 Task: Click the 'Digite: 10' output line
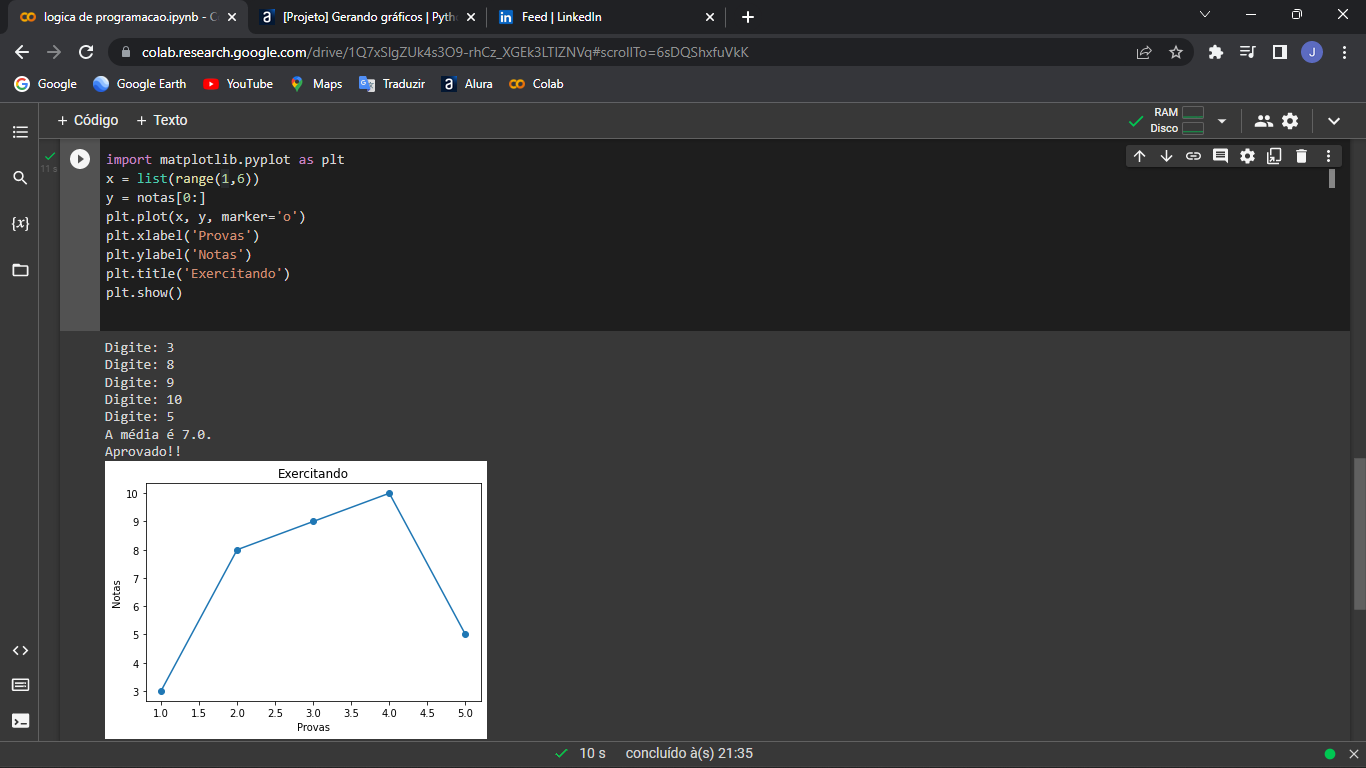tap(143, 399)
